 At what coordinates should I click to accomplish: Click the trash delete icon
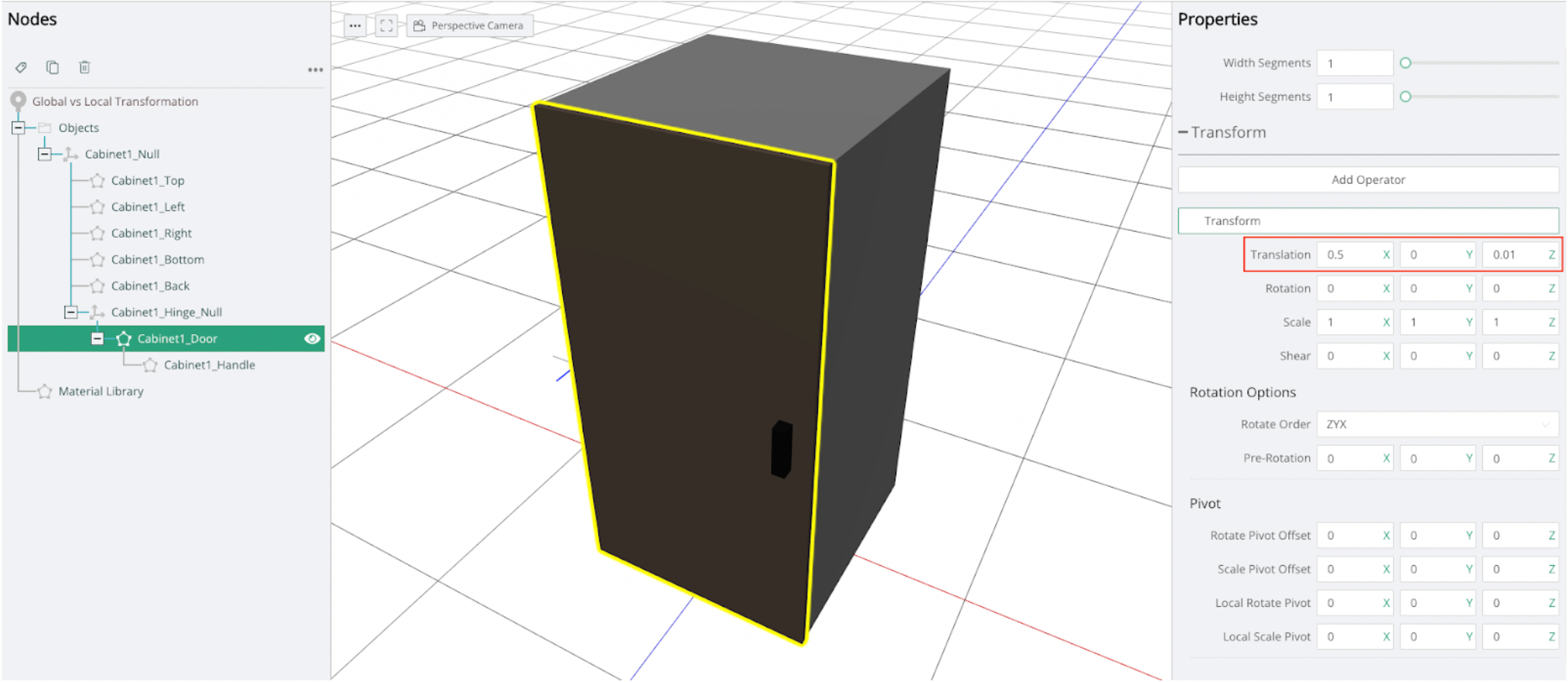(84, 68)
